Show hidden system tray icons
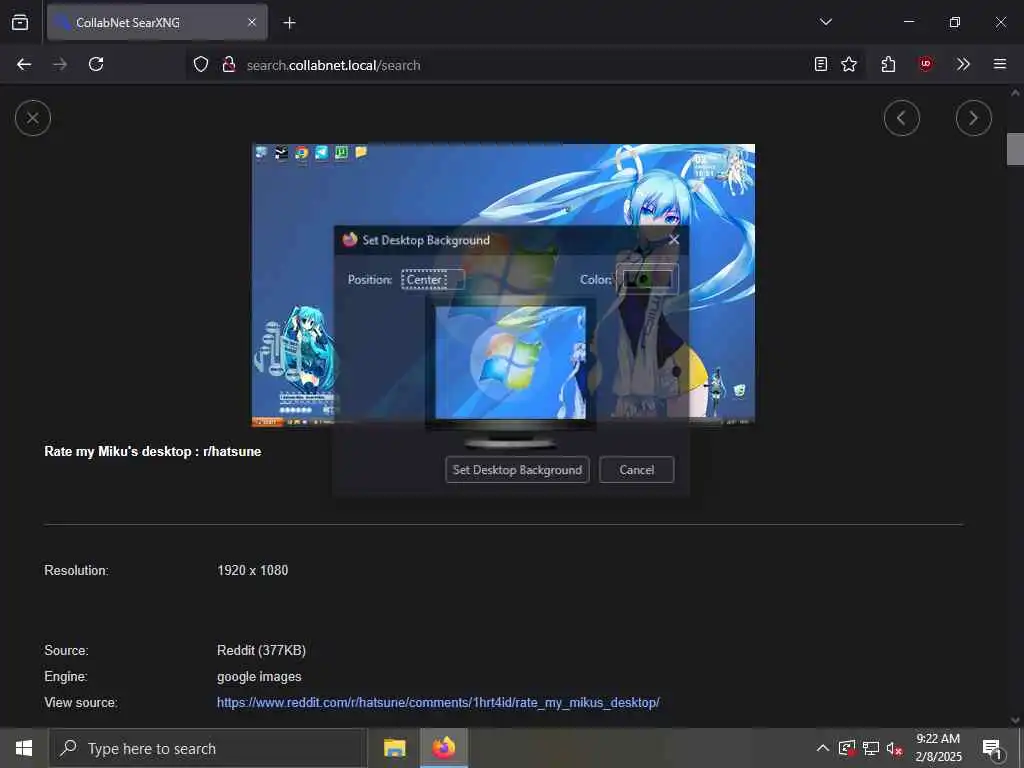Image resolution: width=1024 pixels, height=768 pixels. coord(823,748)
